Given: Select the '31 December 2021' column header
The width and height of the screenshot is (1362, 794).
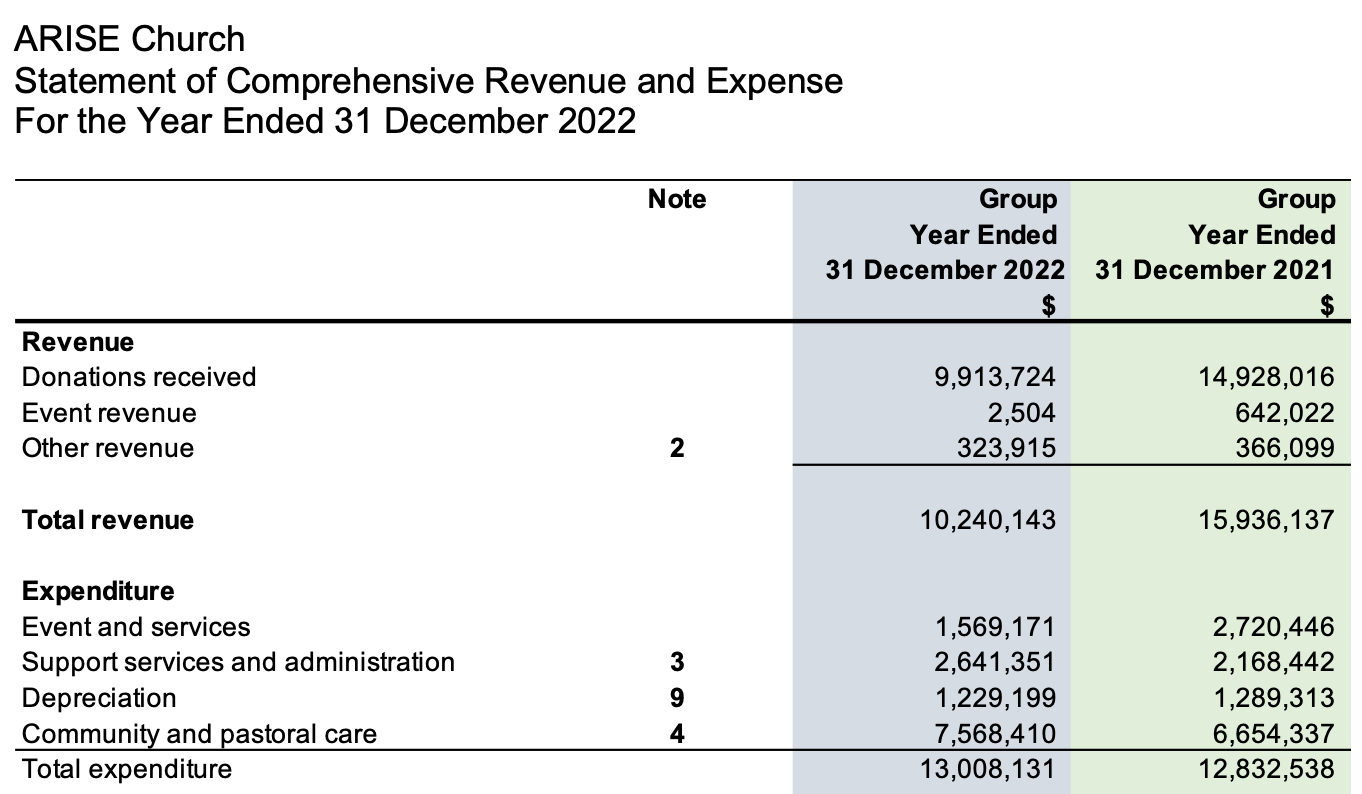Looking at the screenshot, I should click(1215, 270).
